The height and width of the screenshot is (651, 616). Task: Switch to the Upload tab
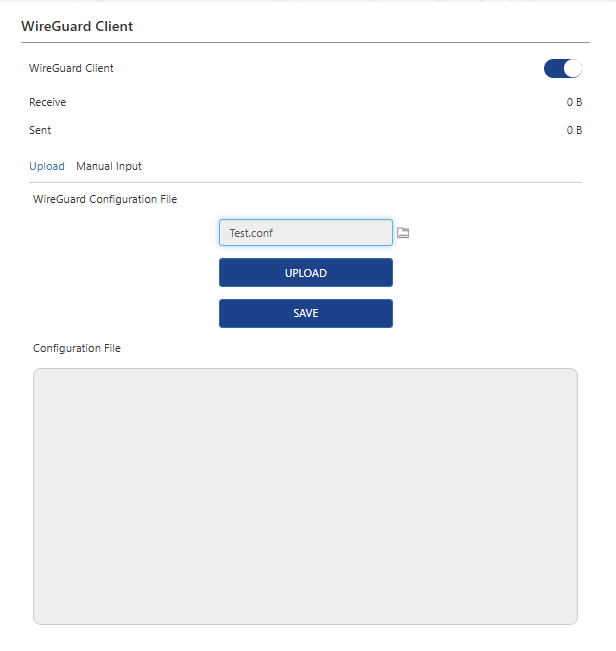tap(47, 166)
